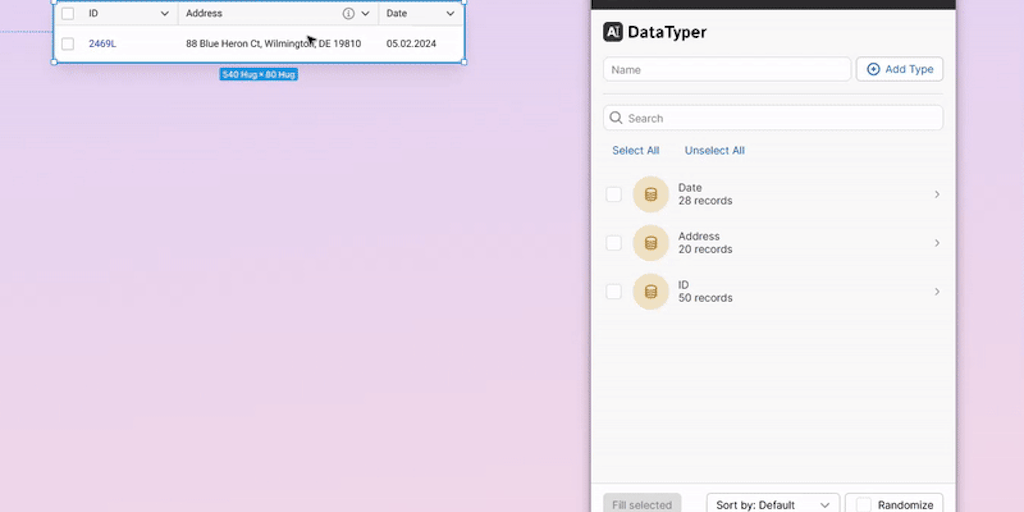The image size is (1024, 512).
Task: Open the Sort by: Default dropdown
Action: point(772,505)
